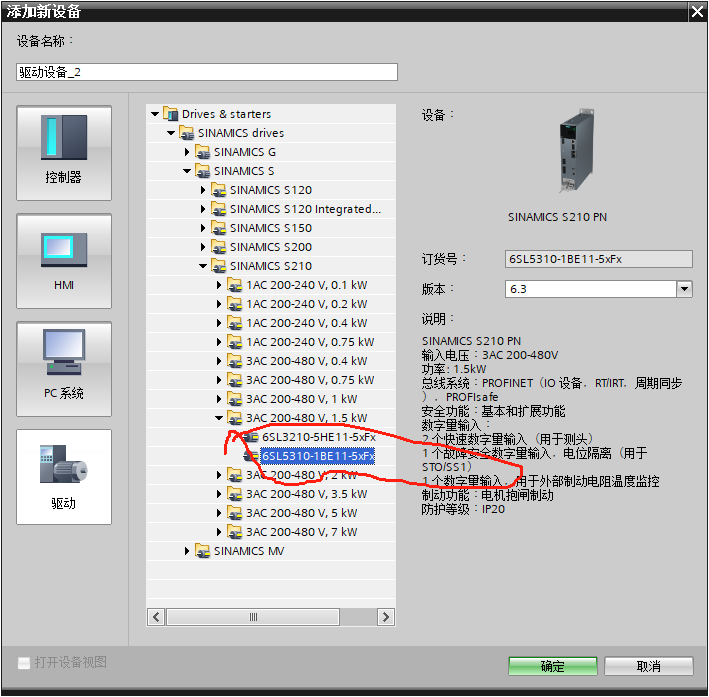Screen dimensions: 709x697
Task: Click the SINAMICS S150 folder icon
Action: point(219,228)
